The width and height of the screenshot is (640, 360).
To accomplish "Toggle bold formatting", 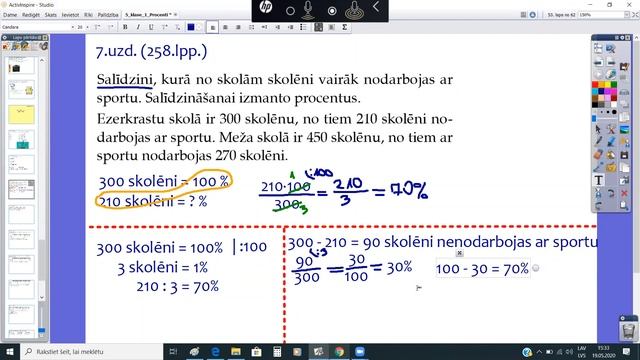I will coord(125,27).
